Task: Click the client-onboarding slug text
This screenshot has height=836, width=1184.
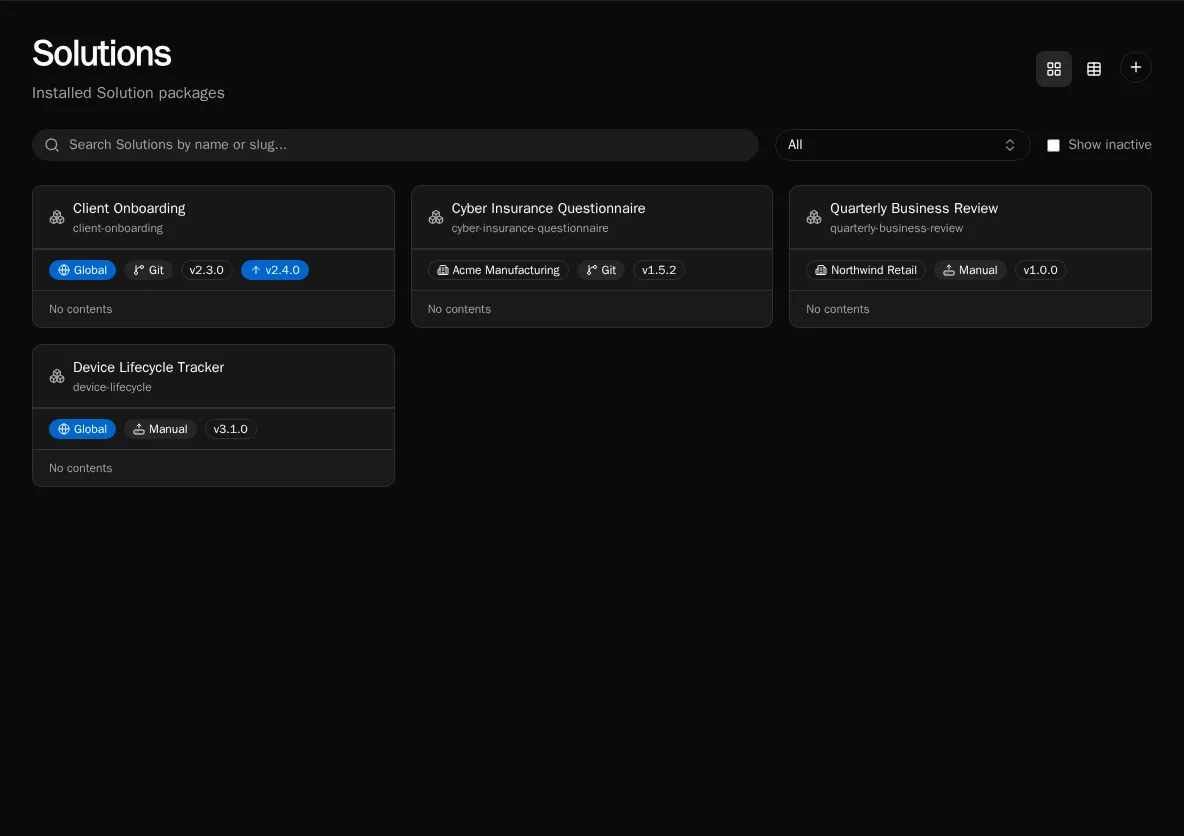Action: (118, 228)
